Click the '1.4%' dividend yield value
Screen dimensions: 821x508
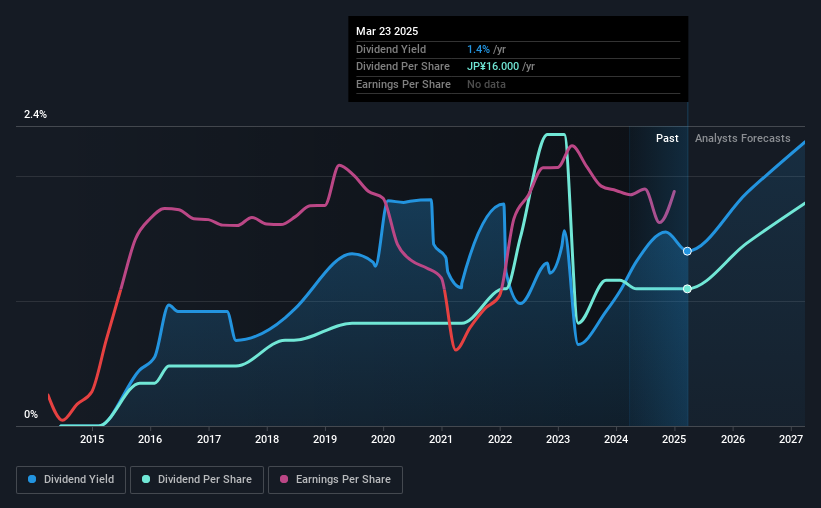(479, 49)
